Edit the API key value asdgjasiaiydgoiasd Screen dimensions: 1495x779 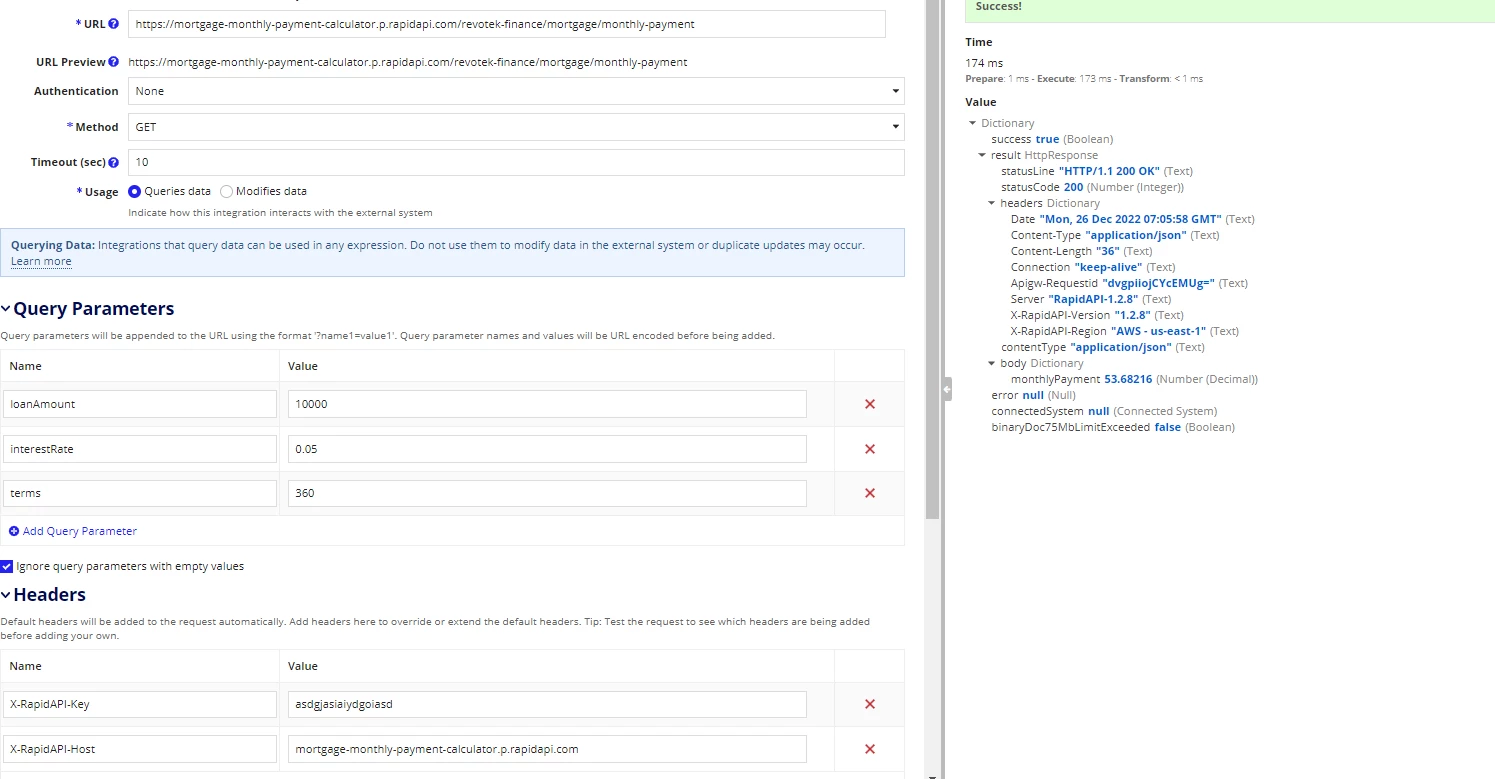pos(547,704)
